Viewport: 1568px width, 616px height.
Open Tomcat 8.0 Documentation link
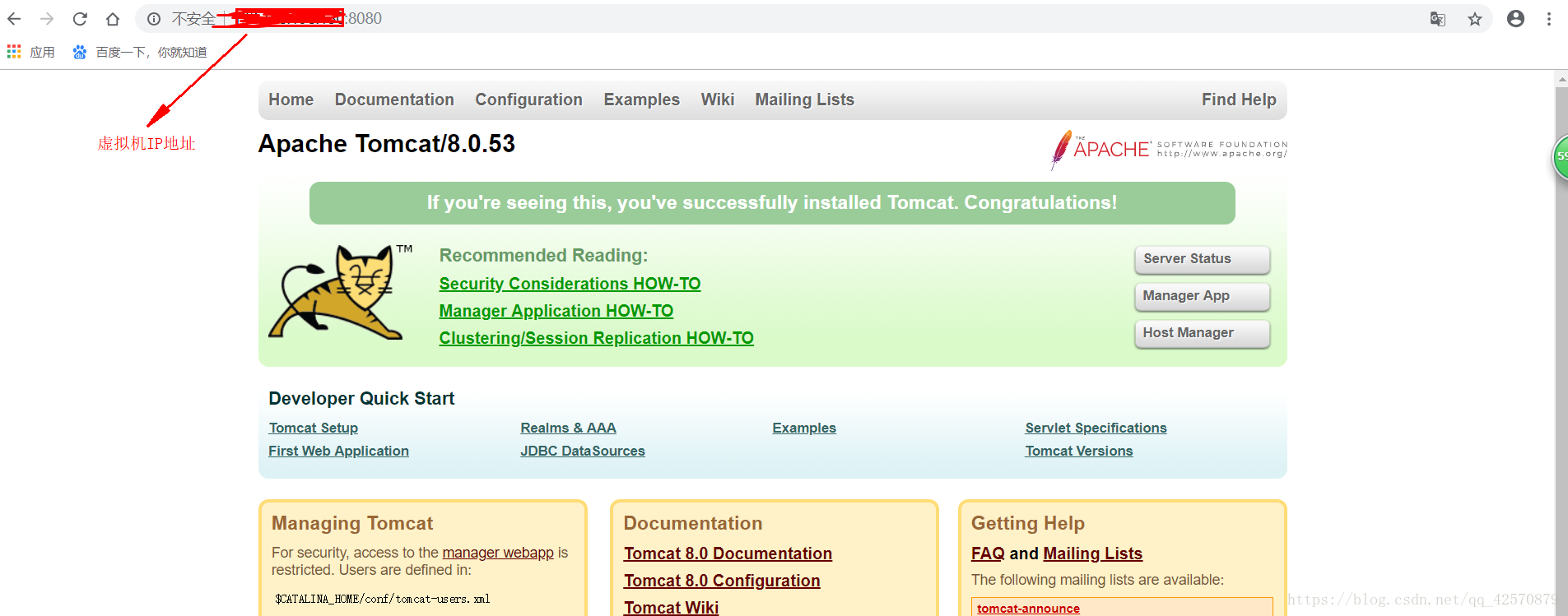(x=728, y=553)
